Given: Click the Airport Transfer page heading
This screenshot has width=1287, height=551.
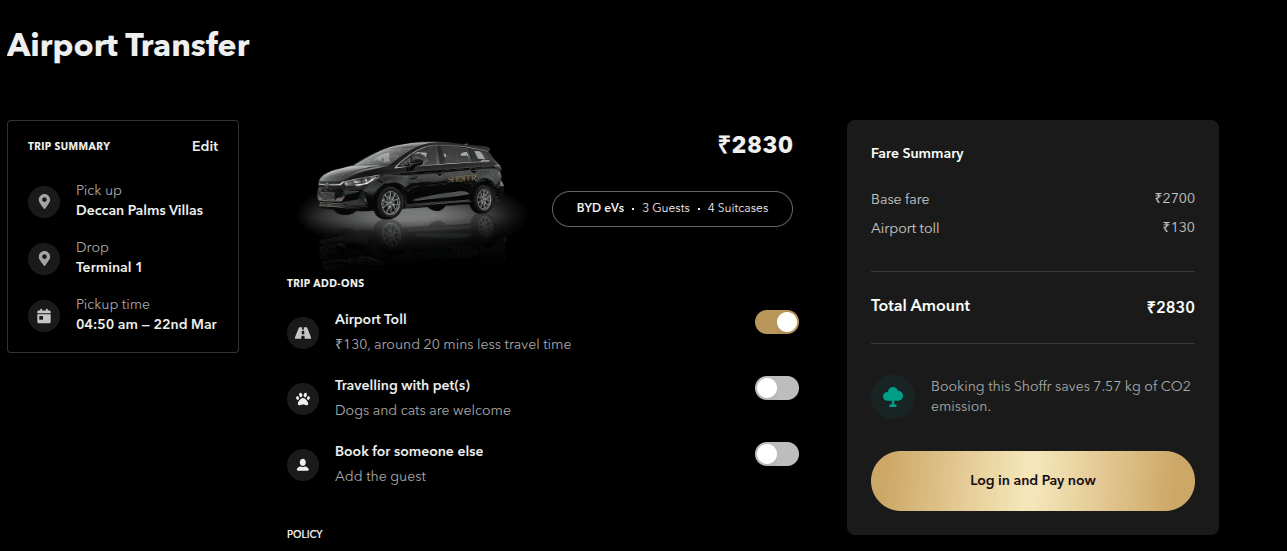Looking at the screenshot, I should click(128, 46).
